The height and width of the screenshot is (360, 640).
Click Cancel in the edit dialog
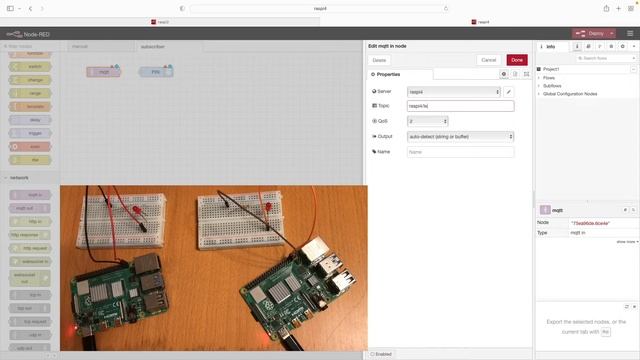point(488,60)
